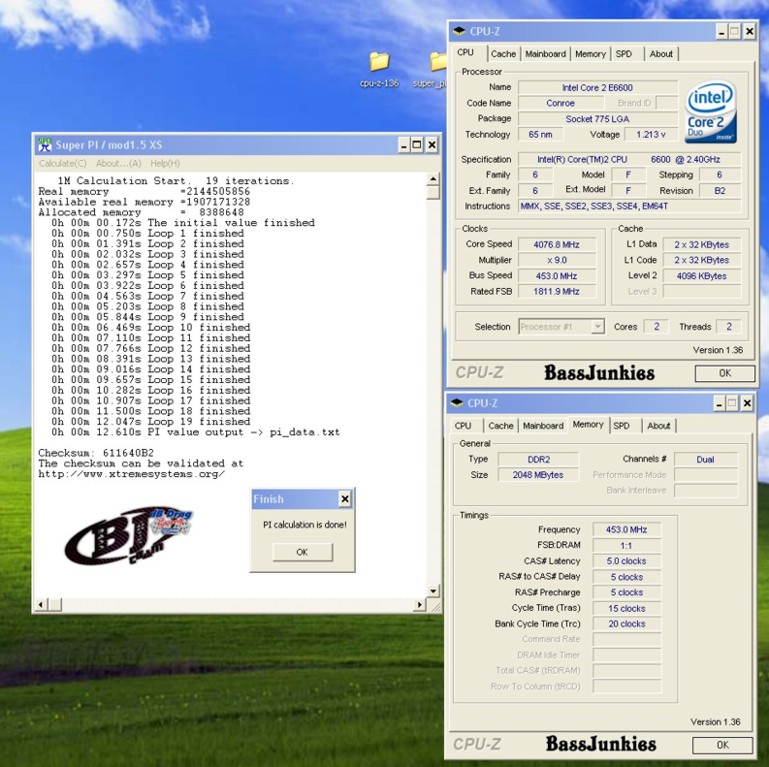The height and width of the screenshot is (767, 769).
Task: Click the Super PI window resize grip
Action: click(x=435, y=607)
